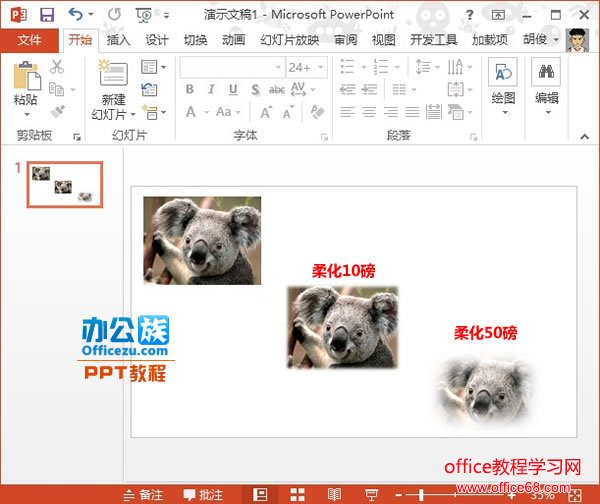The height and width of the screenshot is (504, 600).
Task: Cut the selection with scissors icon
Action: point(57,67)
